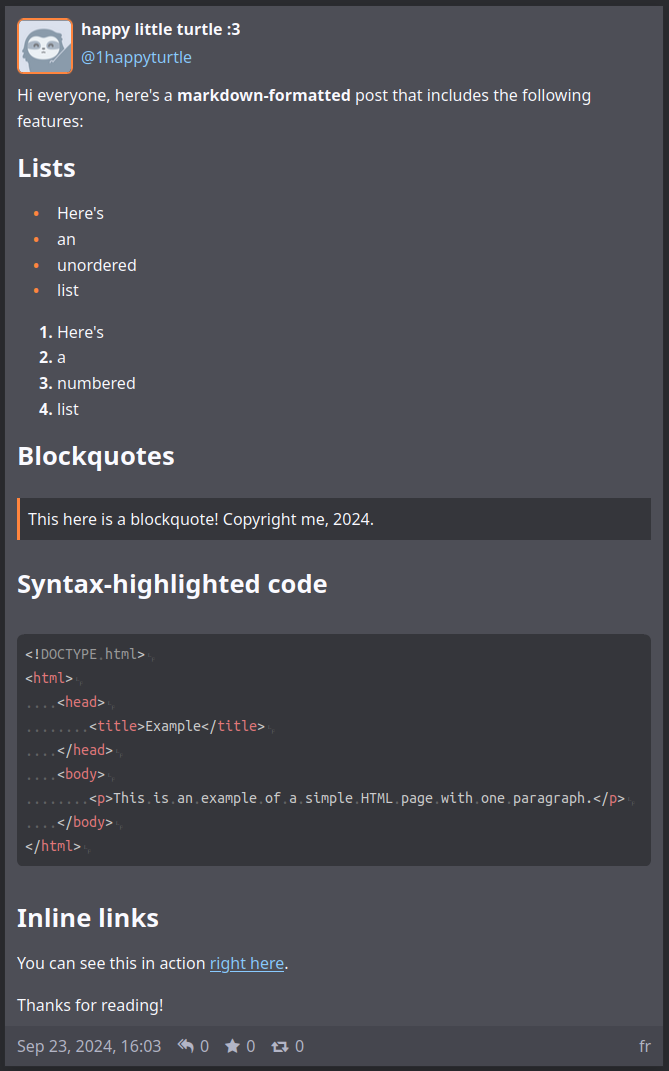Image resolution: width=669 pixels, height=1071 pixels.
Task: Boost the post using the repost icon
Action: click(x=280, y=1046)
